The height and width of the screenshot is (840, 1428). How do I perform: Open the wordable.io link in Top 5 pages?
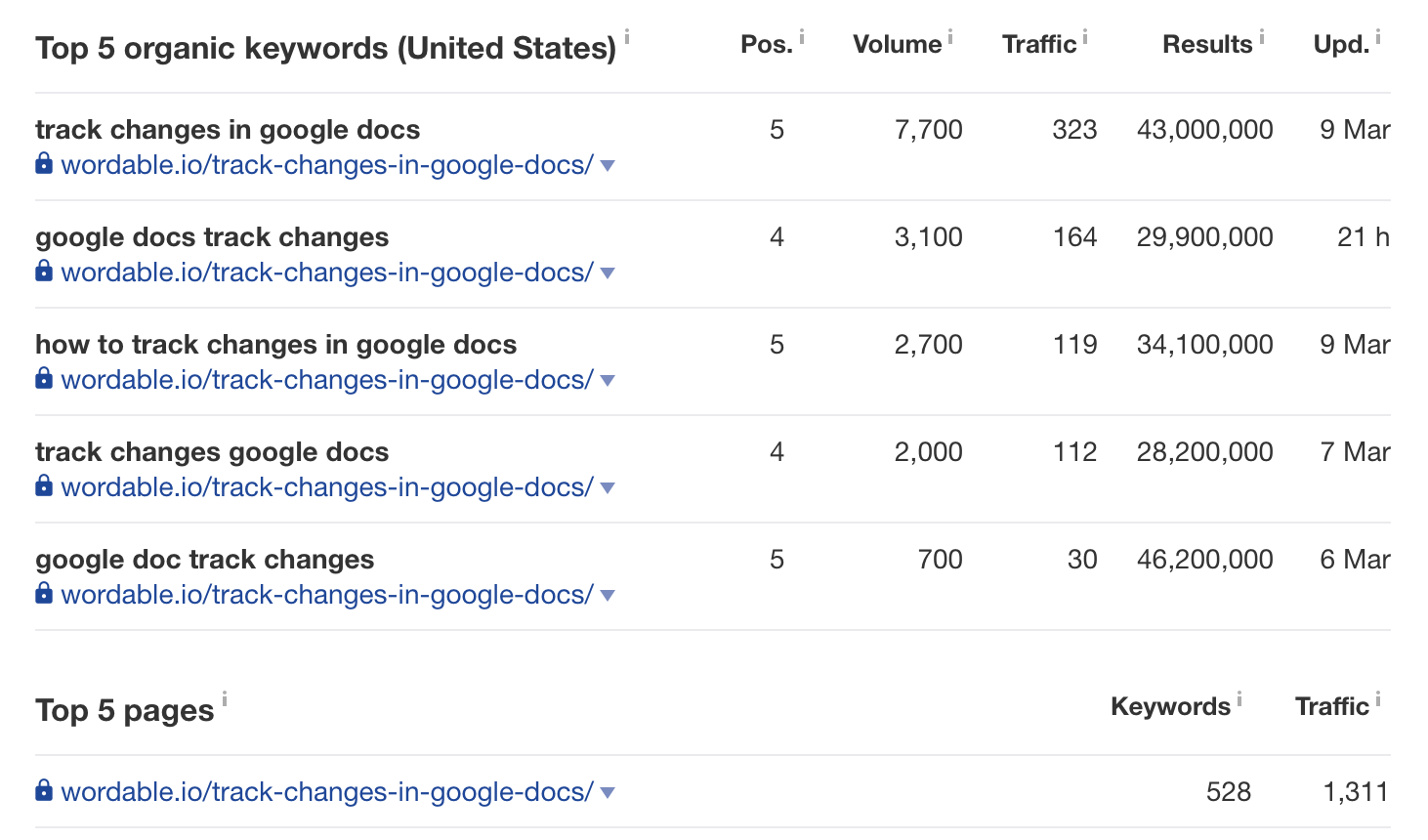(326, 792)
